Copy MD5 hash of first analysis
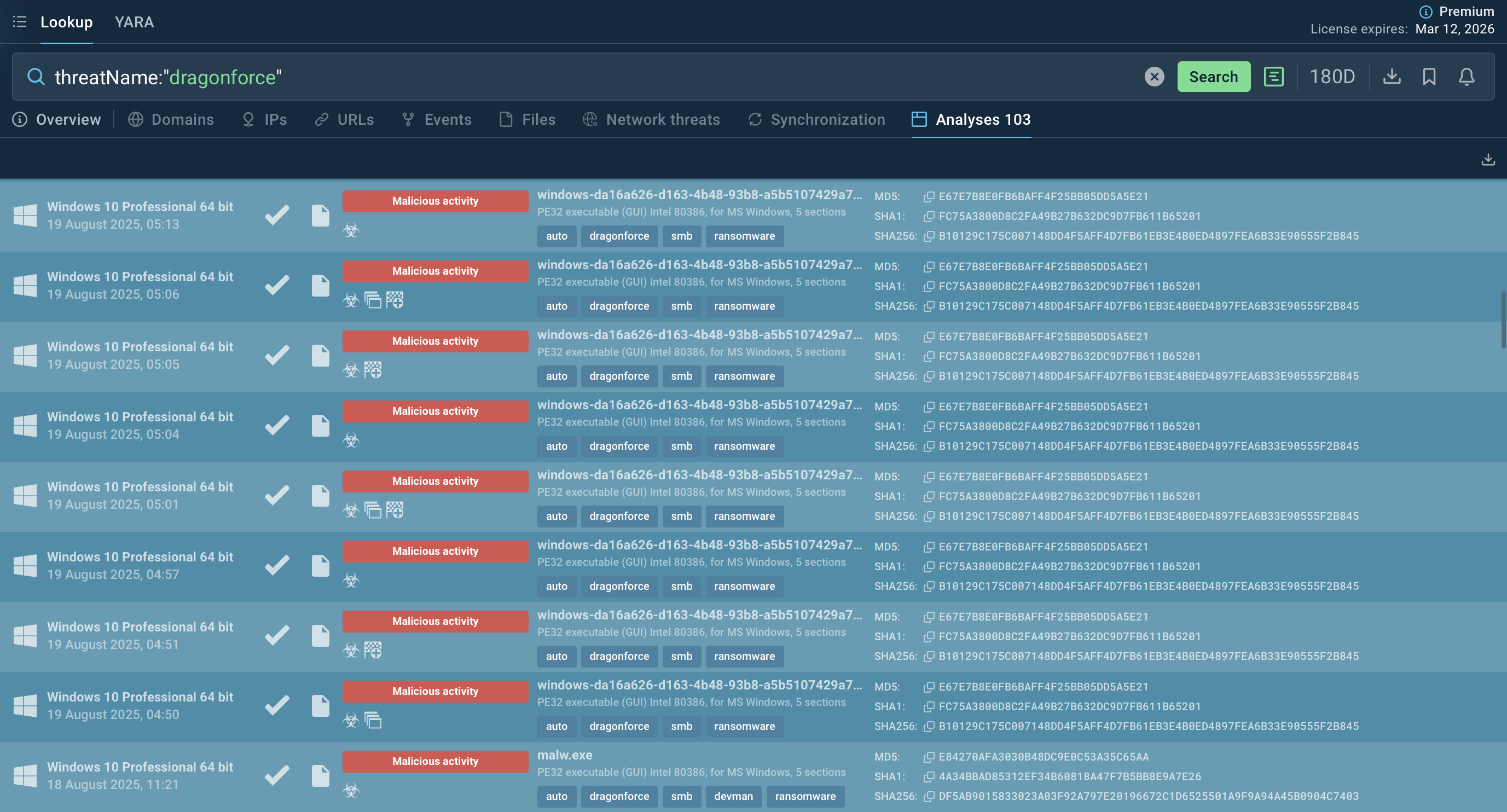1507x812 pixels. coord(929,196)
